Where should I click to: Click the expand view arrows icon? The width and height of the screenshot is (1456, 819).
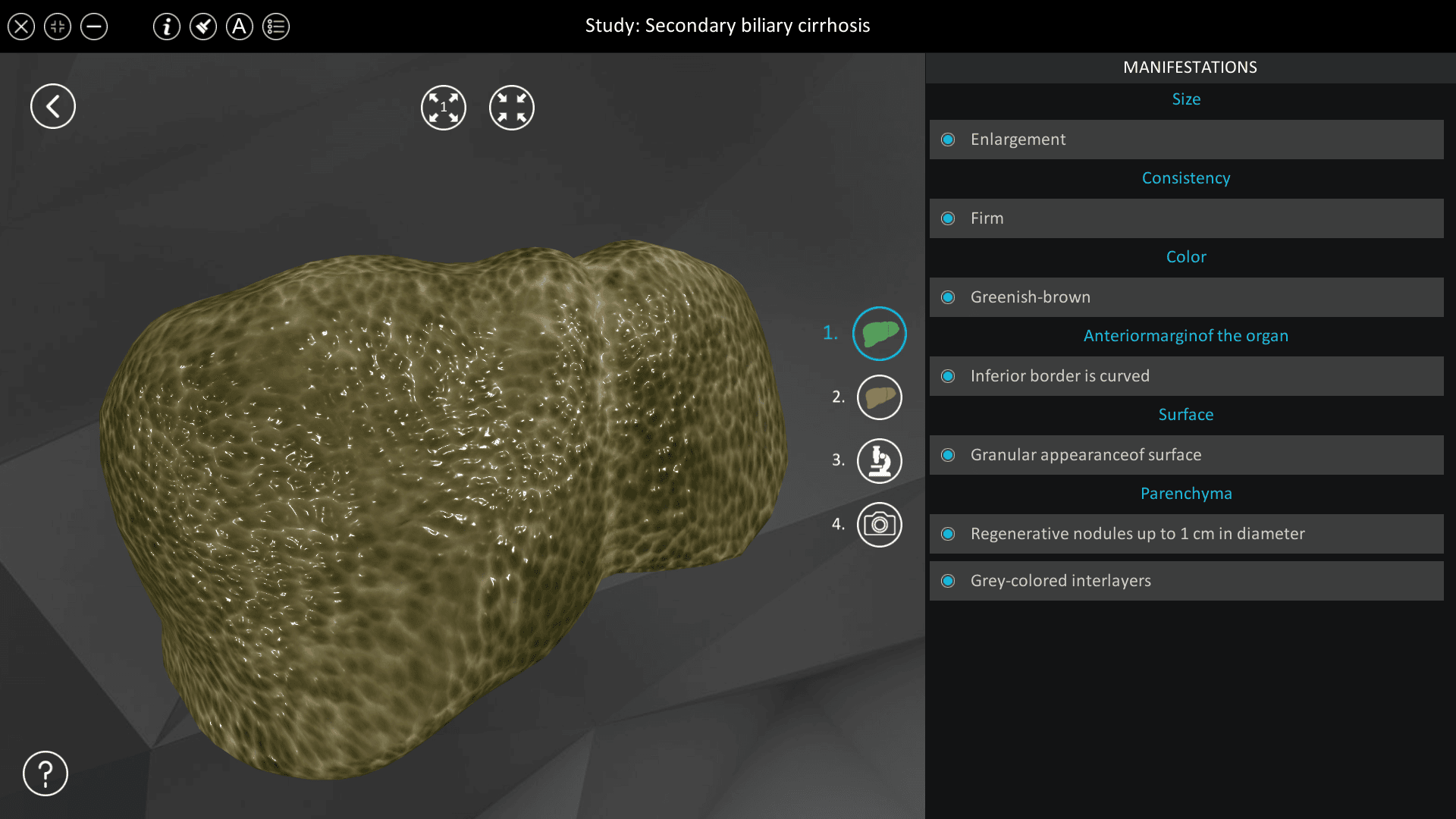pyautogui.click(x=444, y=108)
